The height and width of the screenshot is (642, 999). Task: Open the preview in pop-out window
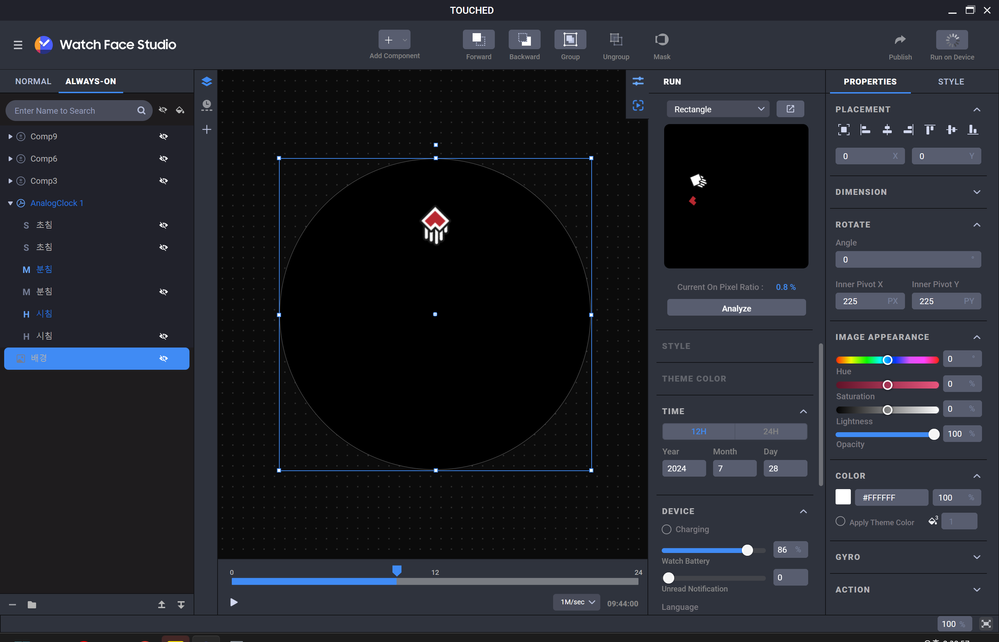point(790,109)
